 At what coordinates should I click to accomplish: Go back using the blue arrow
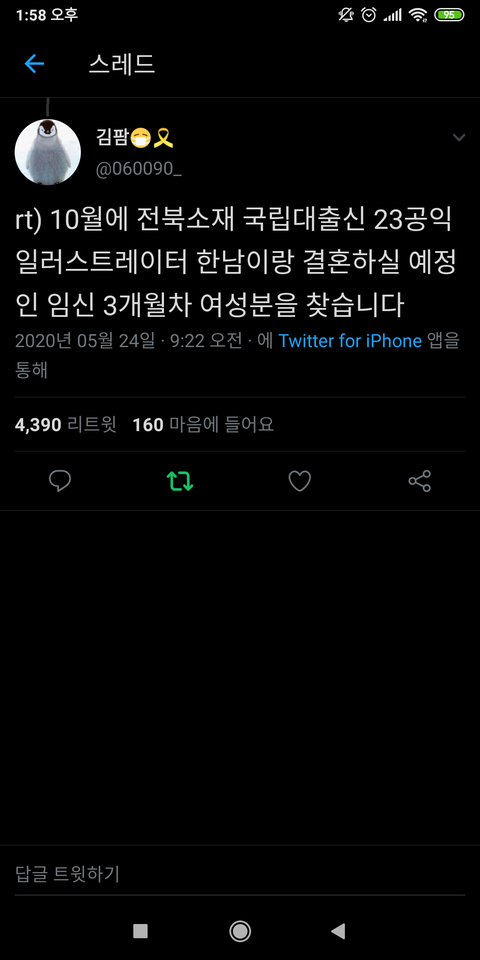point(34,64)
